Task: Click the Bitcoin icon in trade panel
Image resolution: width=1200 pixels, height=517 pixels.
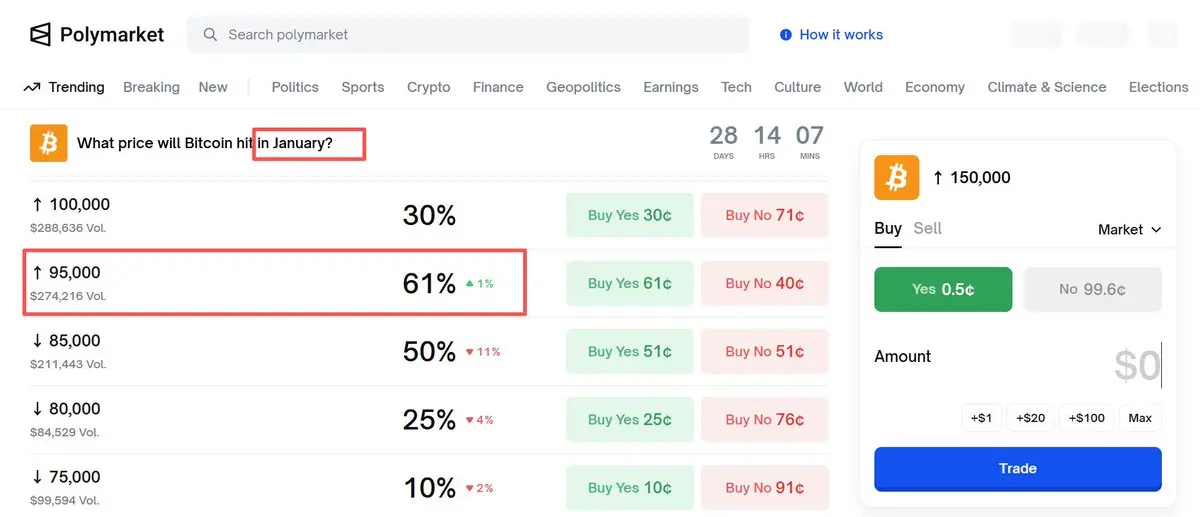Action: click(896, 177)
